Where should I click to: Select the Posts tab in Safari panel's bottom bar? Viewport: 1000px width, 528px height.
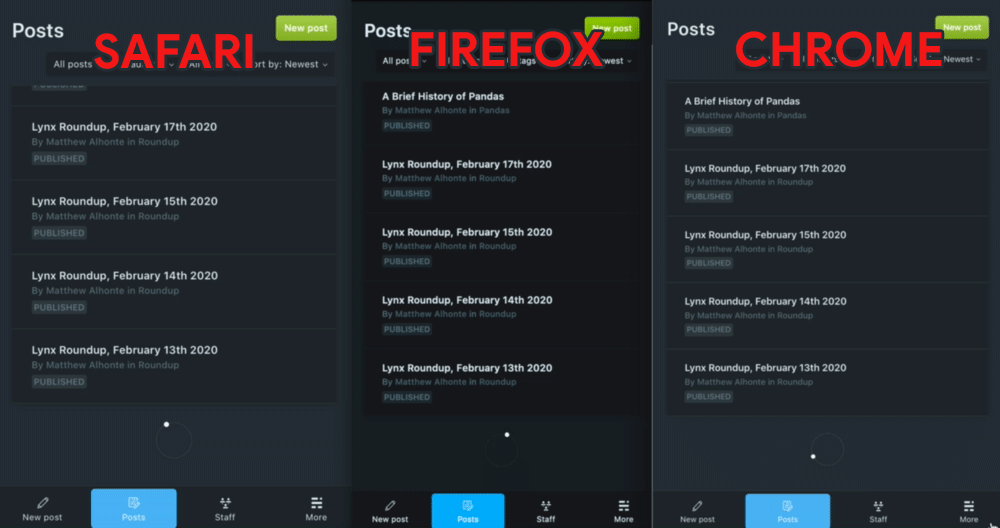coord(134,508)
